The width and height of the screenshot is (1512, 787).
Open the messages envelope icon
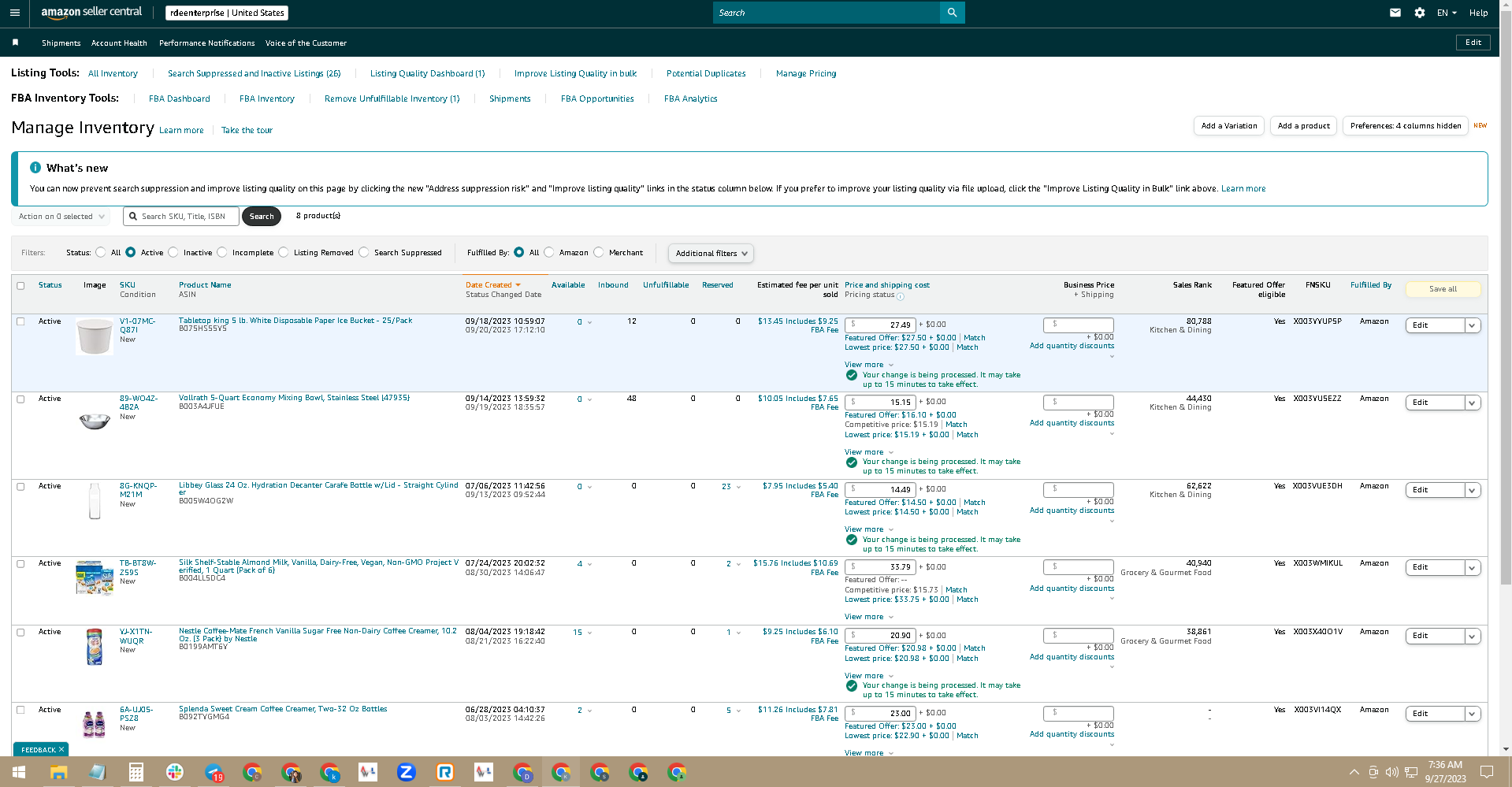[1395, 13]
